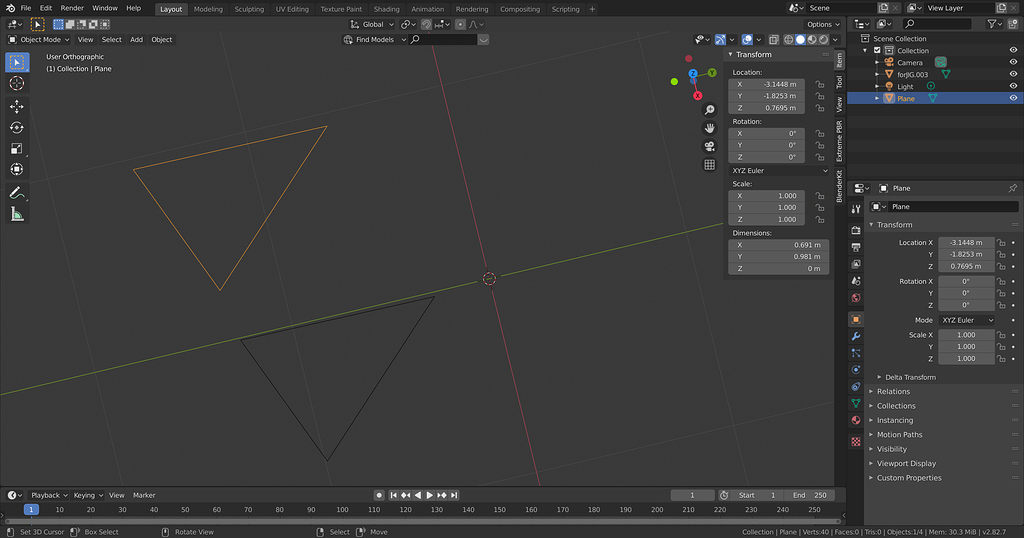Viewport: 1024px width, 538px height.
Task: Open Object Data properties tab
Action: click(856, 403)
